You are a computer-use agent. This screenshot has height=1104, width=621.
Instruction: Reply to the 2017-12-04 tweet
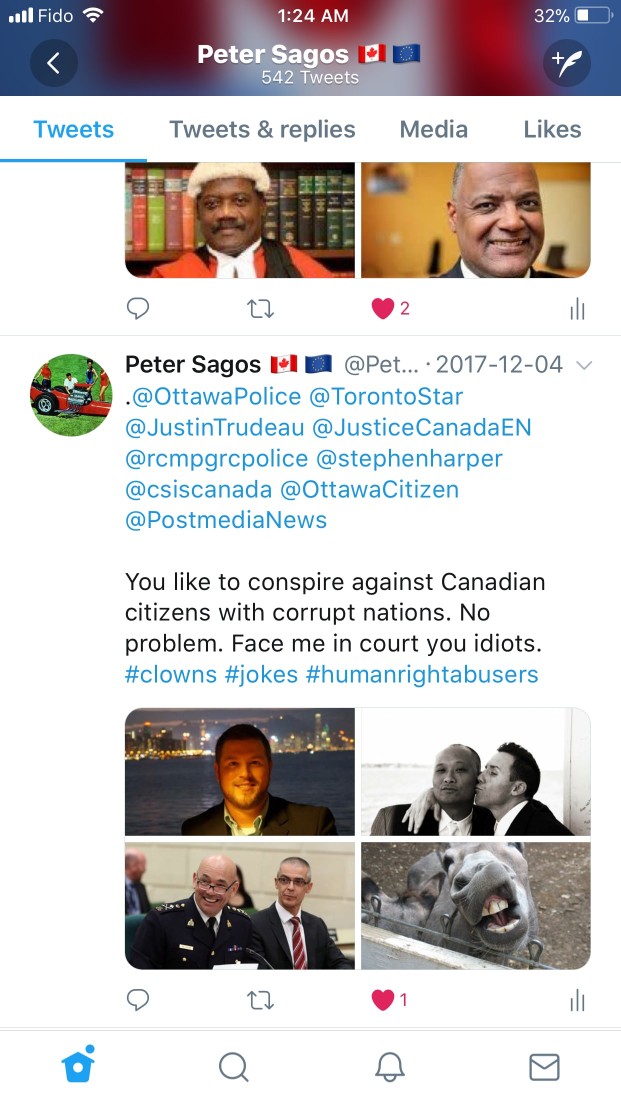coord(137,1000)
